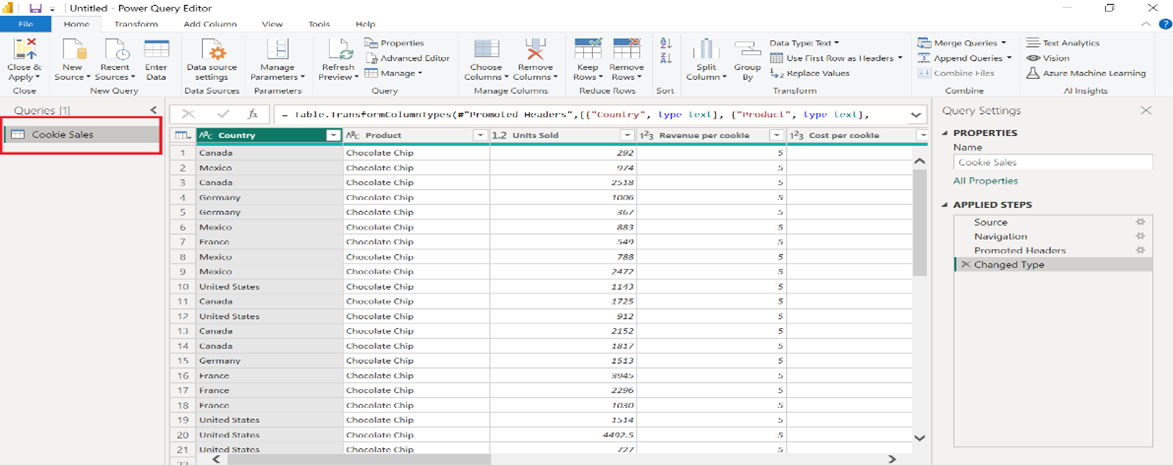1173x466 pixels.
Task: Switch to the Tools tab
Action: [319, 24]
